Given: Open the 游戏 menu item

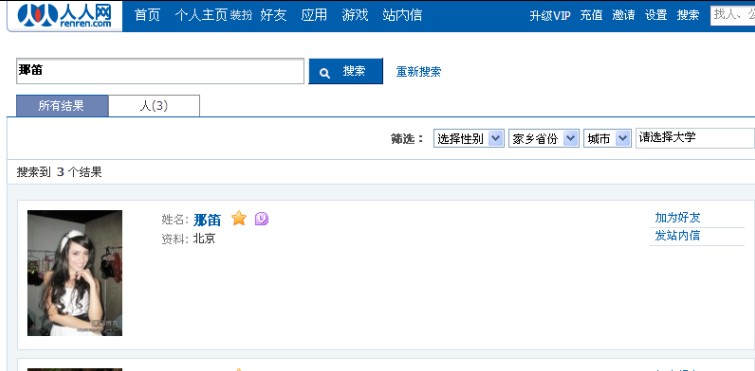Looking at the screenshot, I should click(x=355, y=15).
